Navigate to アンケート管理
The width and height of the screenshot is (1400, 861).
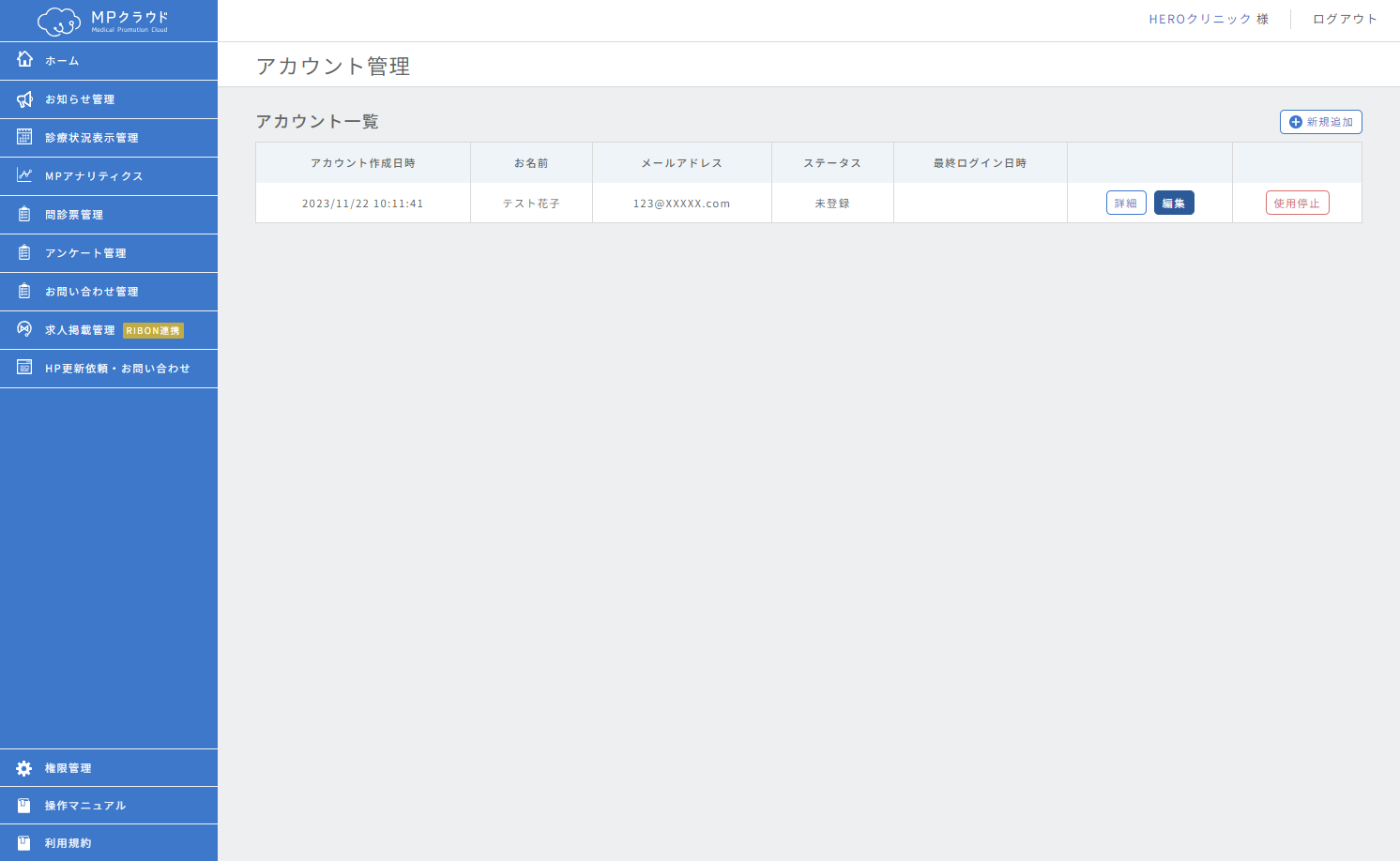[x=109, y=253]
